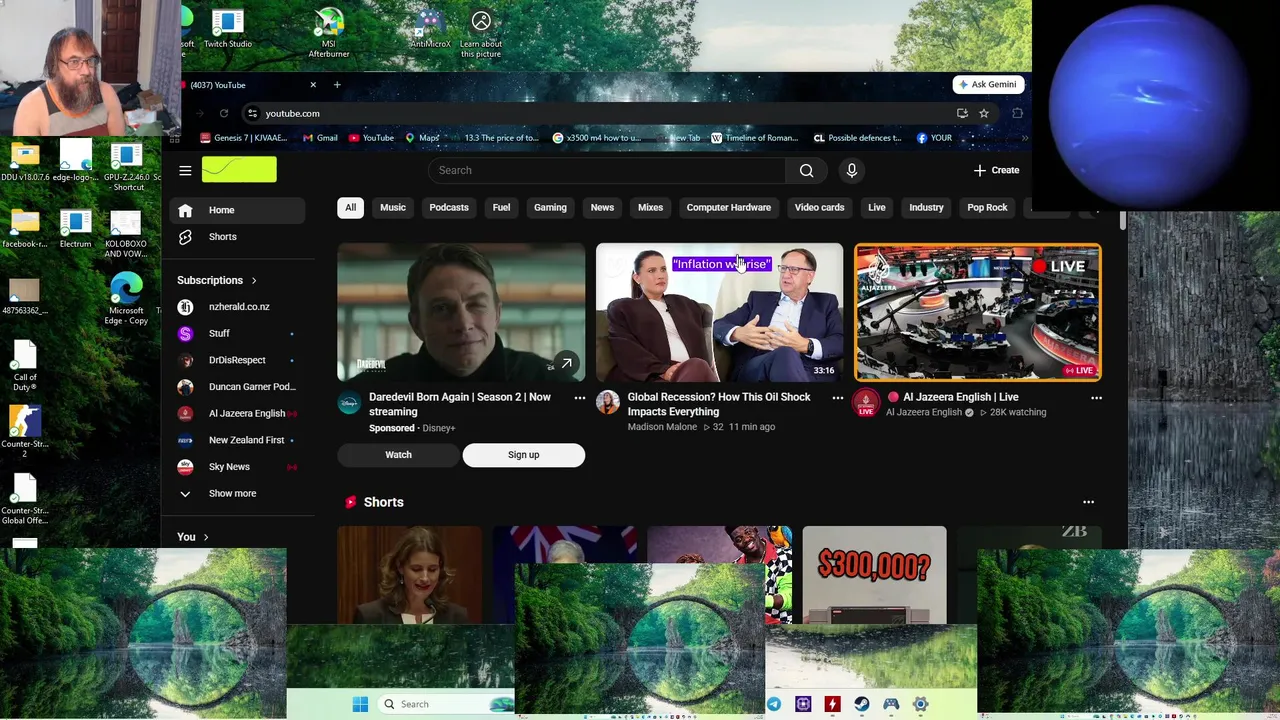Show hidden bookmarks via overflow chevron
The width and height of the screenshot is (1280, 720).
[x=1024, y=138]
